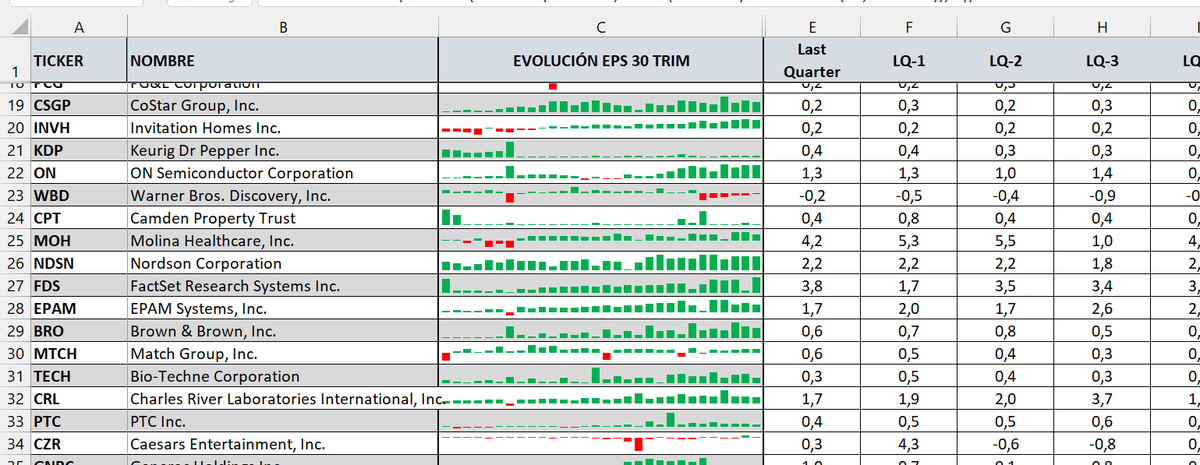Image resolution: width=1200 pixels, height=465 pixels.
Task: Click the Bio-Techne Corporation cell
Action: tap(283, 376)
